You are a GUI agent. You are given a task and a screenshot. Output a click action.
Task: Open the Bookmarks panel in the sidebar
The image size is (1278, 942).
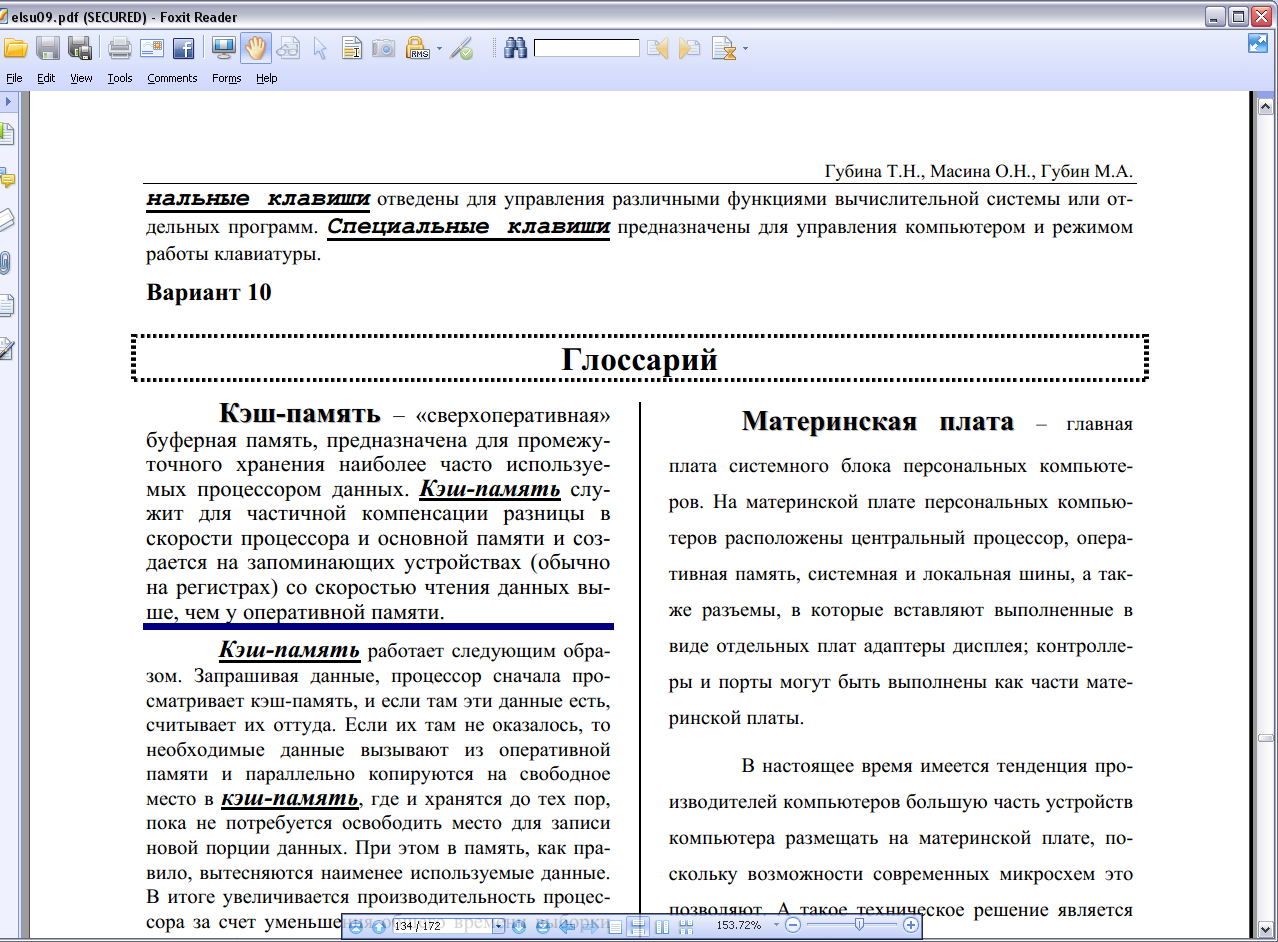coord(7,133)
